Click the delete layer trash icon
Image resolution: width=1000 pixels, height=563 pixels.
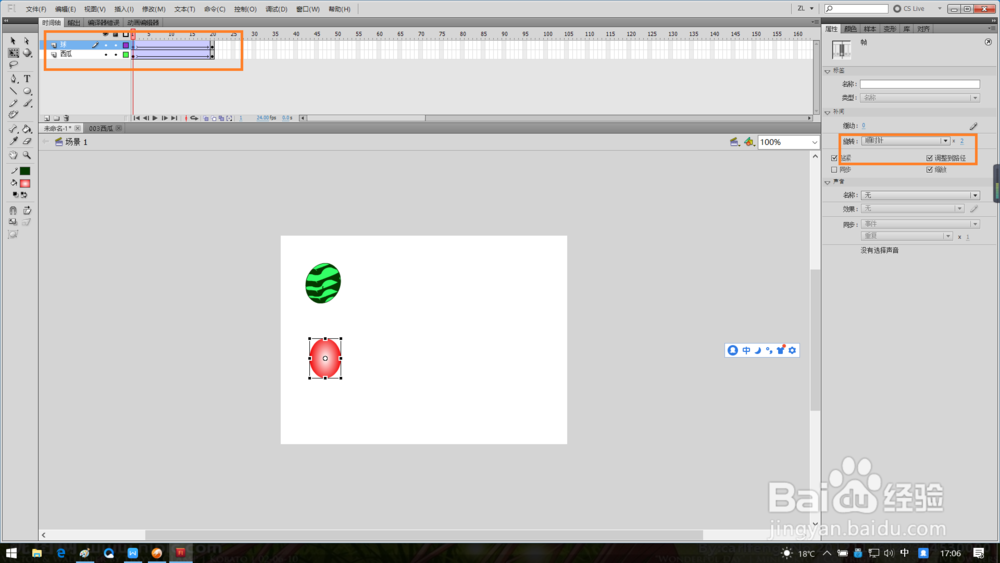click(x=66, y=119)
